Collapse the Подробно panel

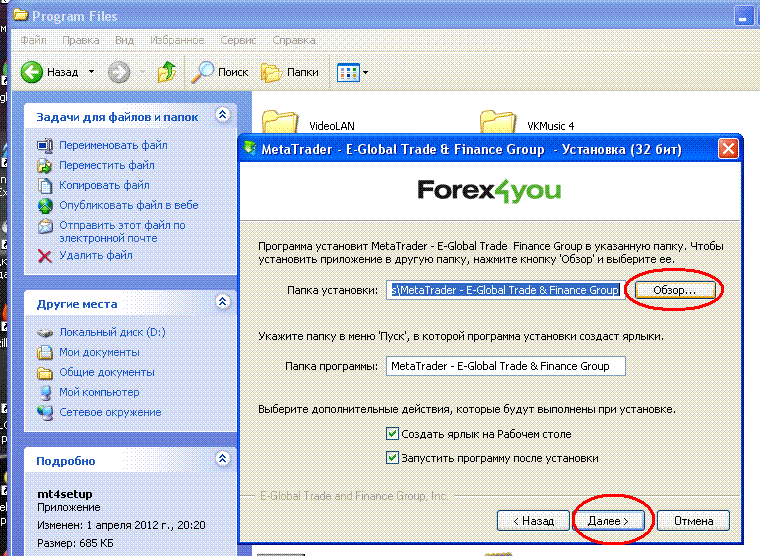click(222, 459)
